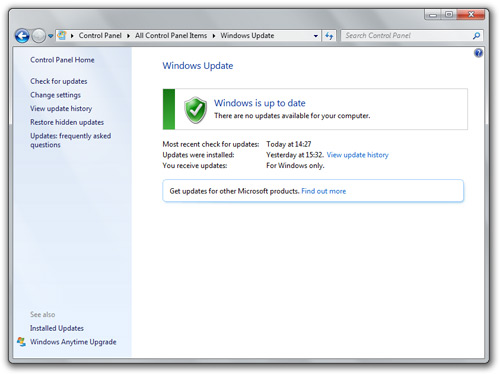Close the Windows Update window
500x374 pixels.
(x=471, y=15)
